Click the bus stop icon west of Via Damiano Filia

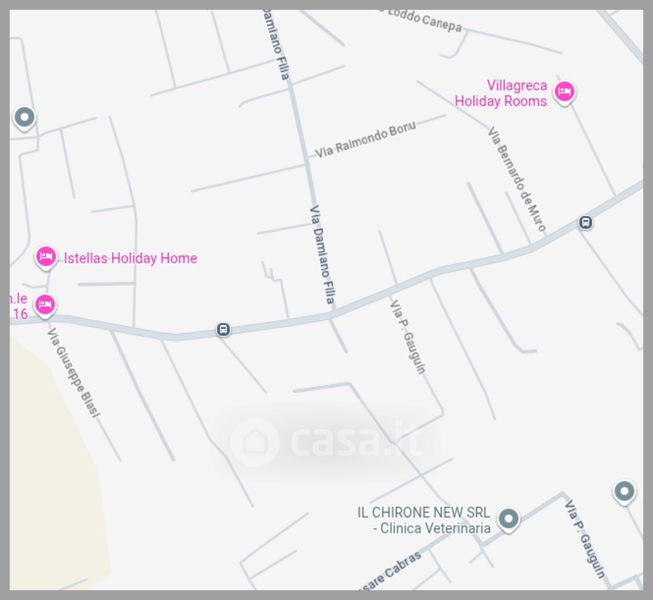pos(223,330)
